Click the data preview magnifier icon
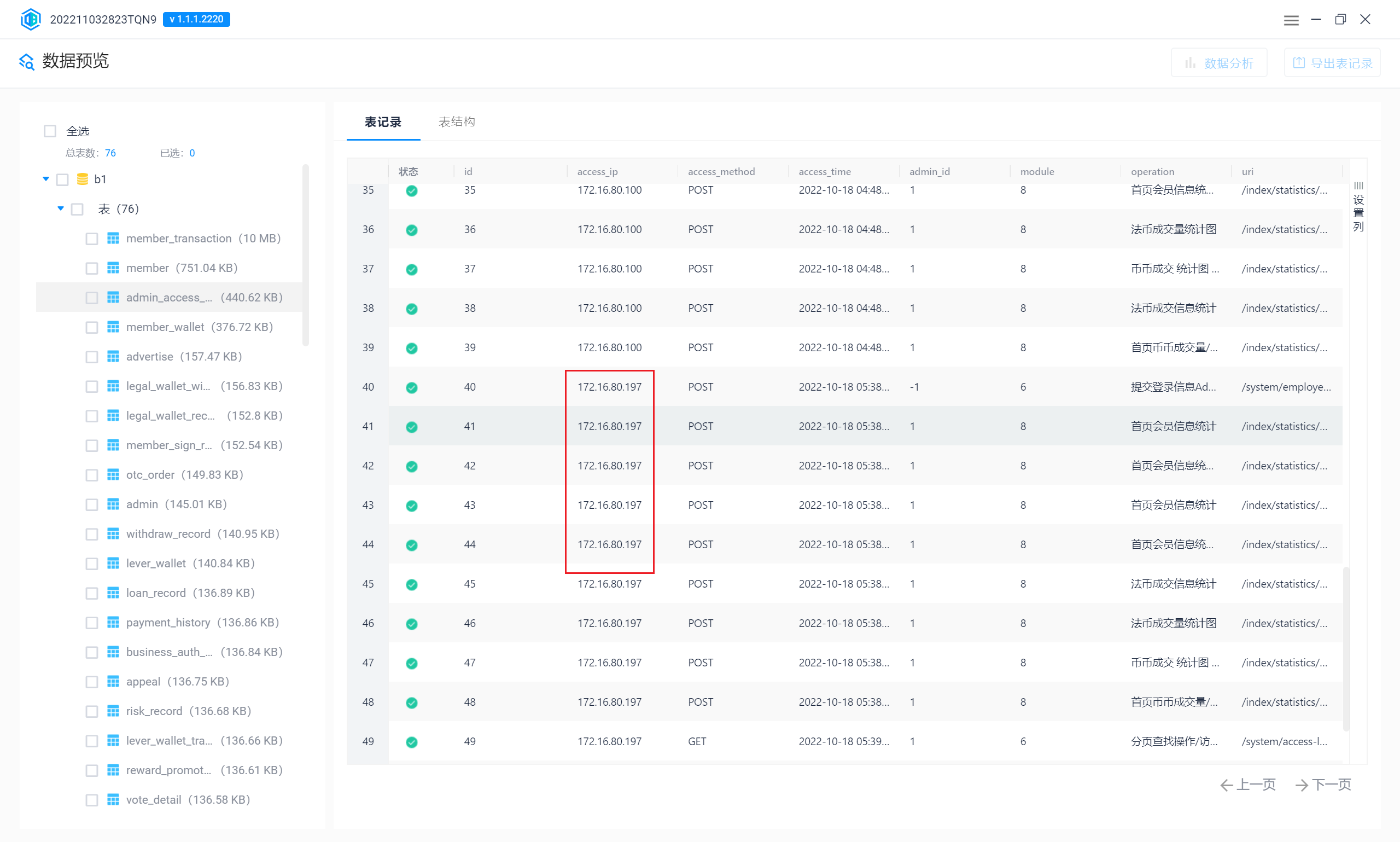Image resolution: width=1400 pixels, height=842 pixels. (27, 61)
